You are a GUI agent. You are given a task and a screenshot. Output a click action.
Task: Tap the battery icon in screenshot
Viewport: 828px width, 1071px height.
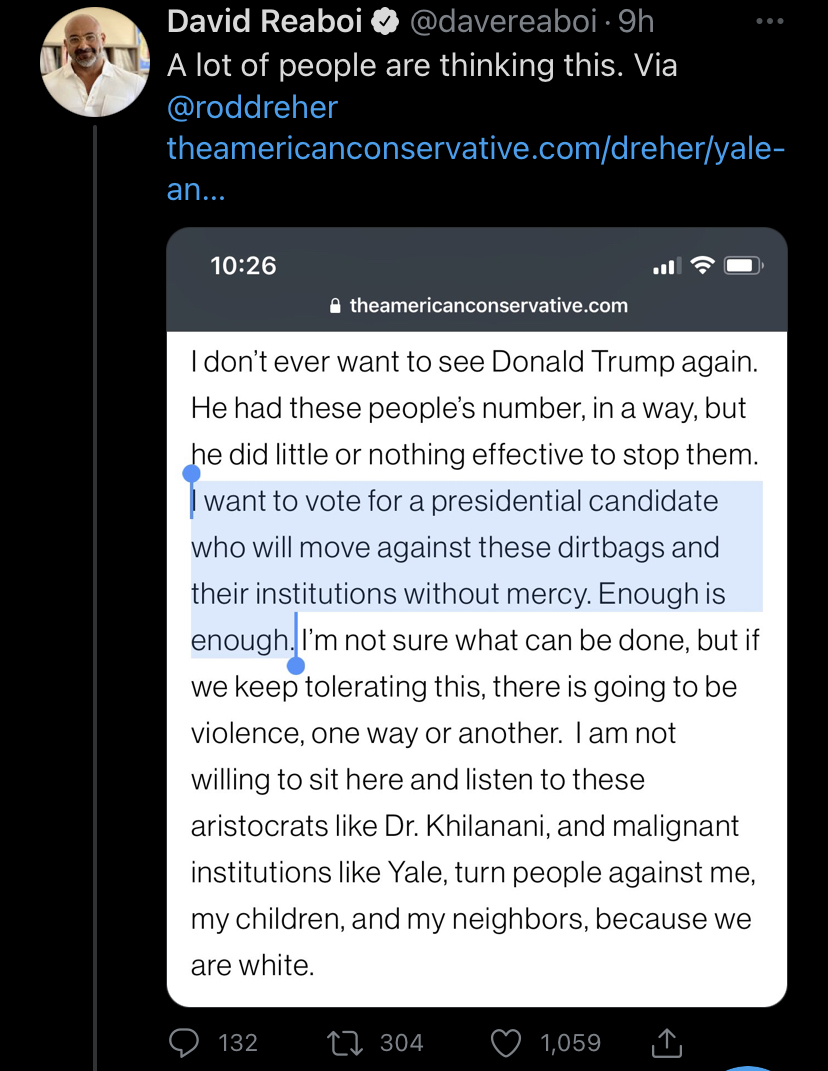coord(744,265)
